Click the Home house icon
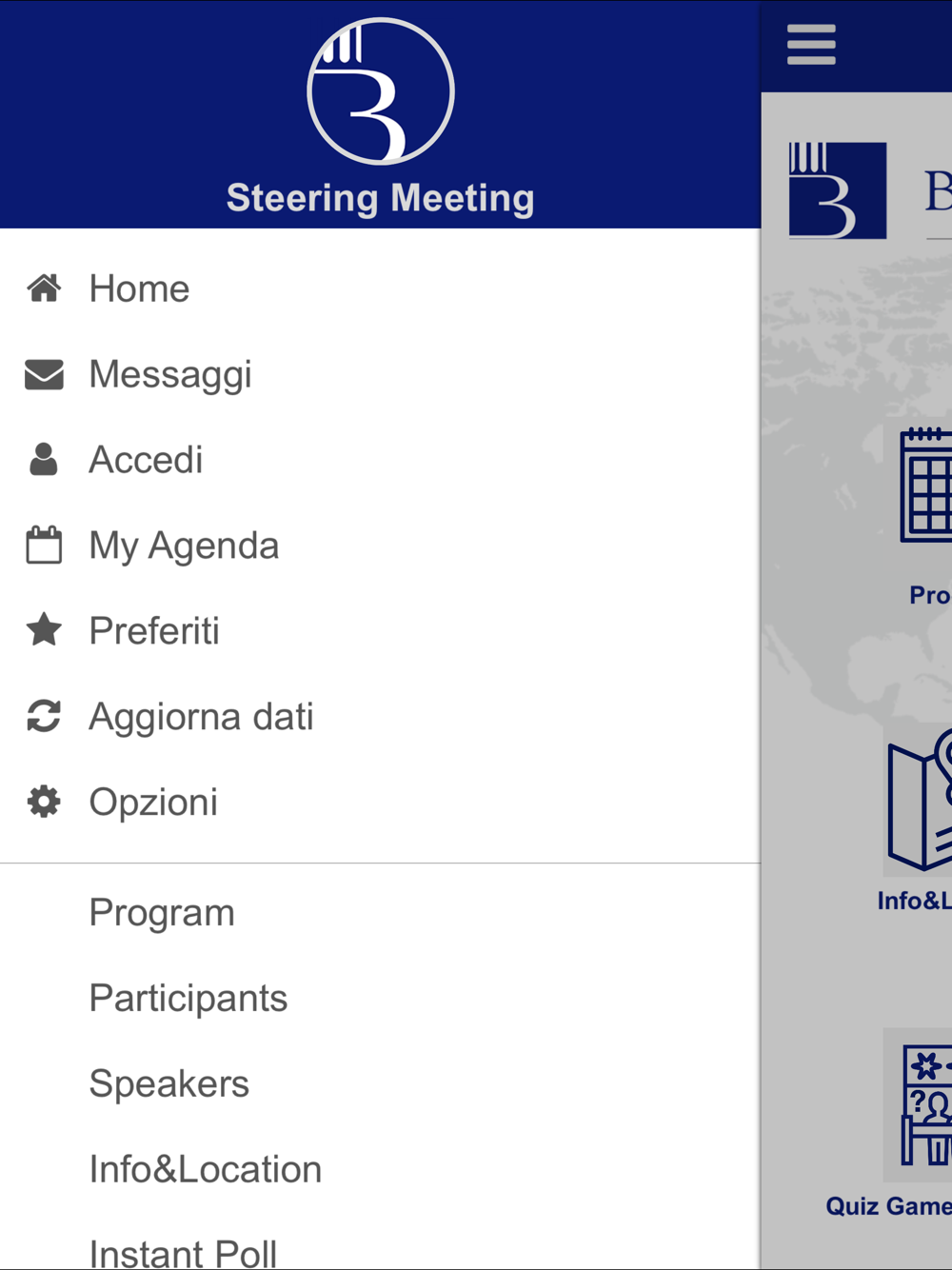The height and width of the screenshot is (1270, 952). click(44, 288)
